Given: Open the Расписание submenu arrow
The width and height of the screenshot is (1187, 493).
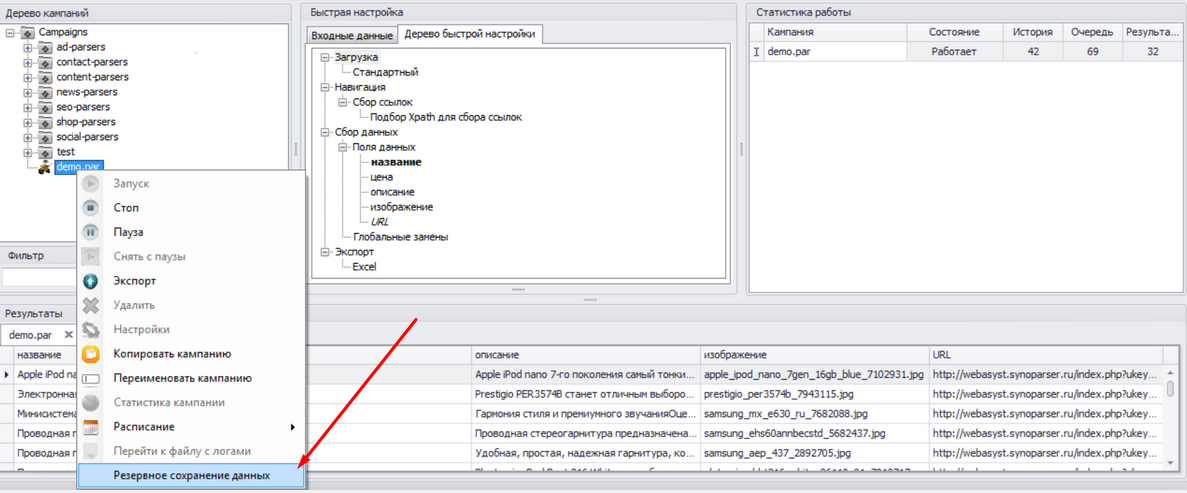Looking at the screenshot, I should (292, 427).
